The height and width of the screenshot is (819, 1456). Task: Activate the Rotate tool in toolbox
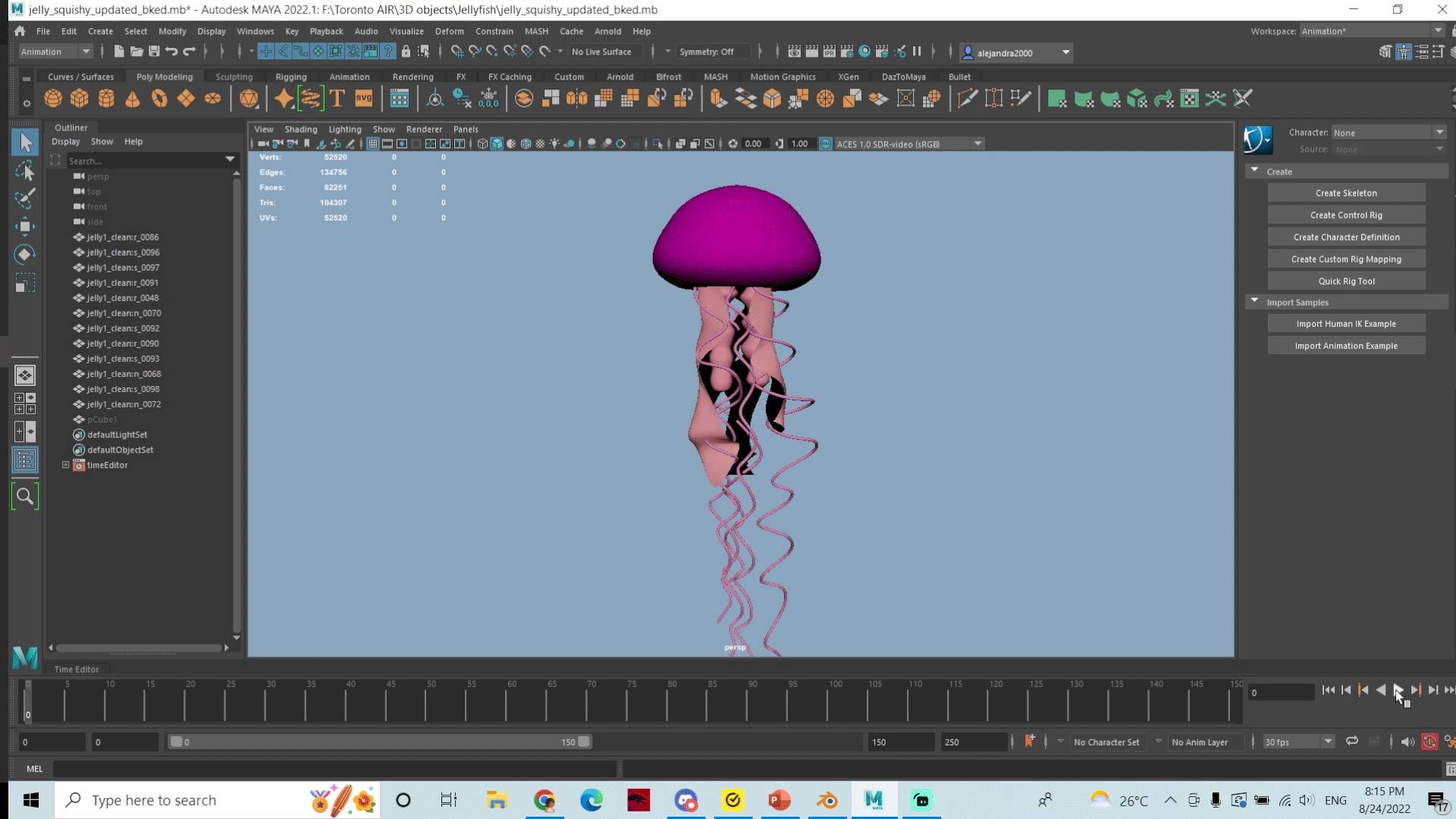point(25,255)
